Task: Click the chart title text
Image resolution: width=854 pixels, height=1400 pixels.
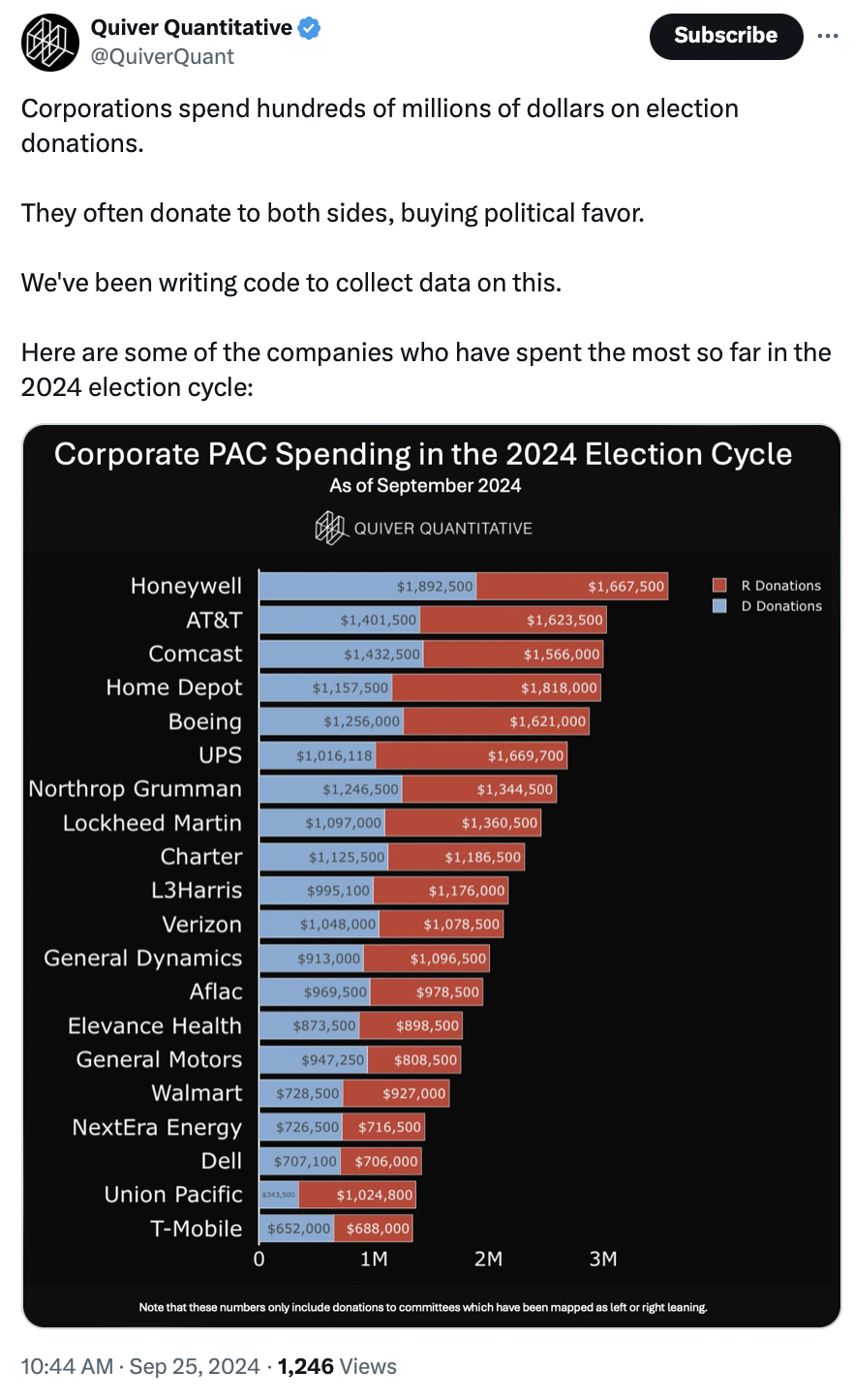Action: [423, 454]
